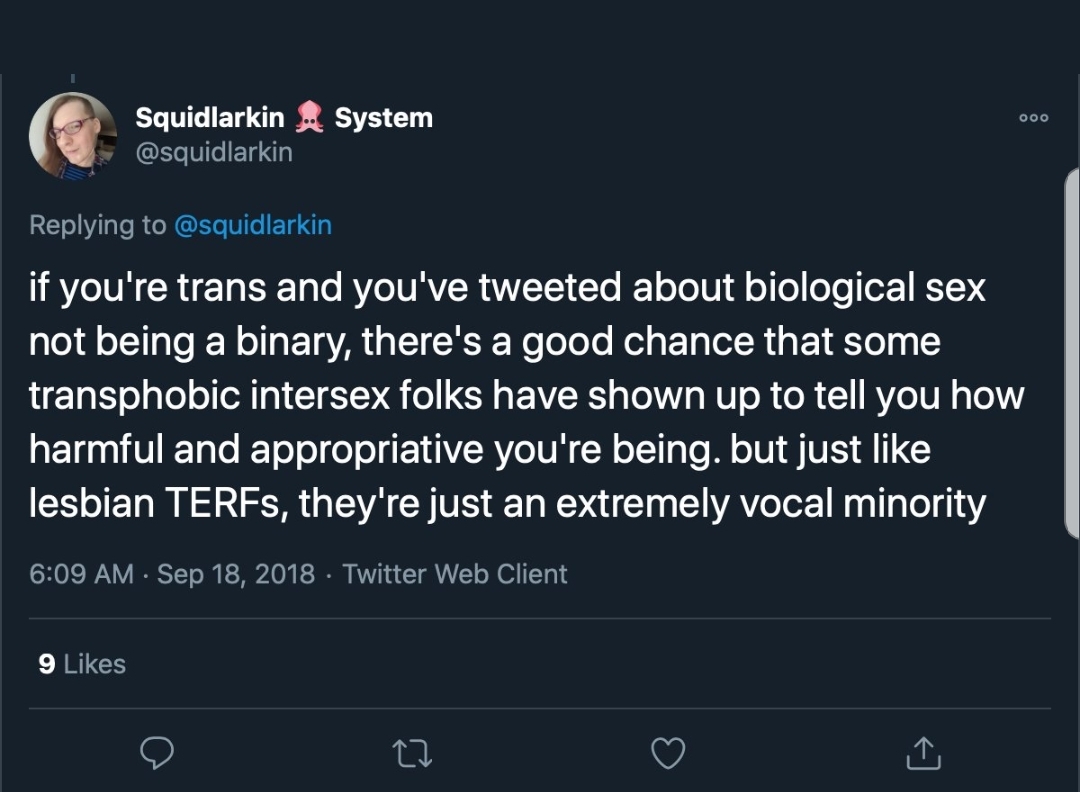Click the @squidlarkin handle below the name
The height and width of the screenshot is (792, 1080).
pos(214,152)
